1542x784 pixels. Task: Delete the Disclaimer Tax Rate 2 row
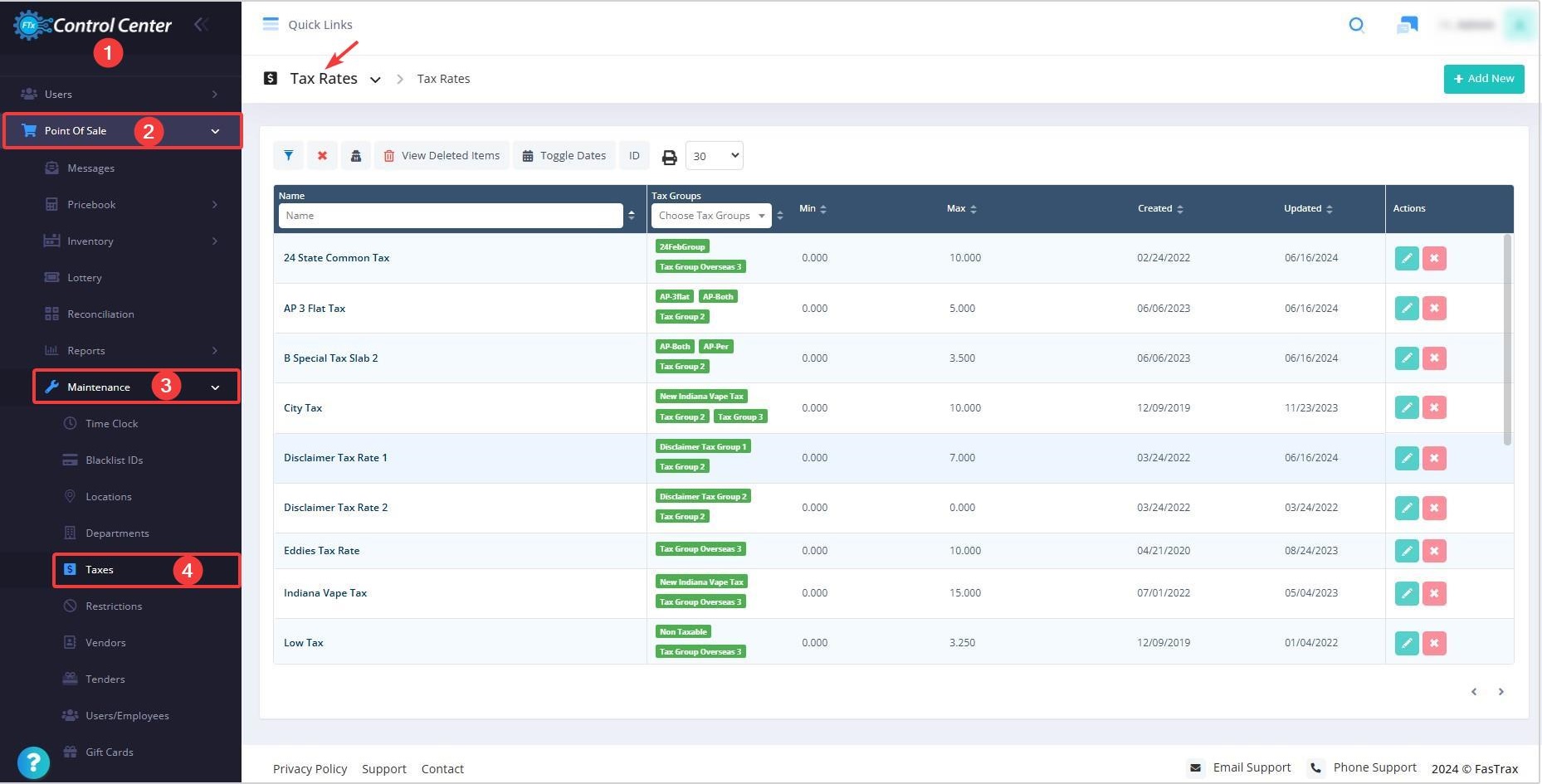(x=1434, y=508)
